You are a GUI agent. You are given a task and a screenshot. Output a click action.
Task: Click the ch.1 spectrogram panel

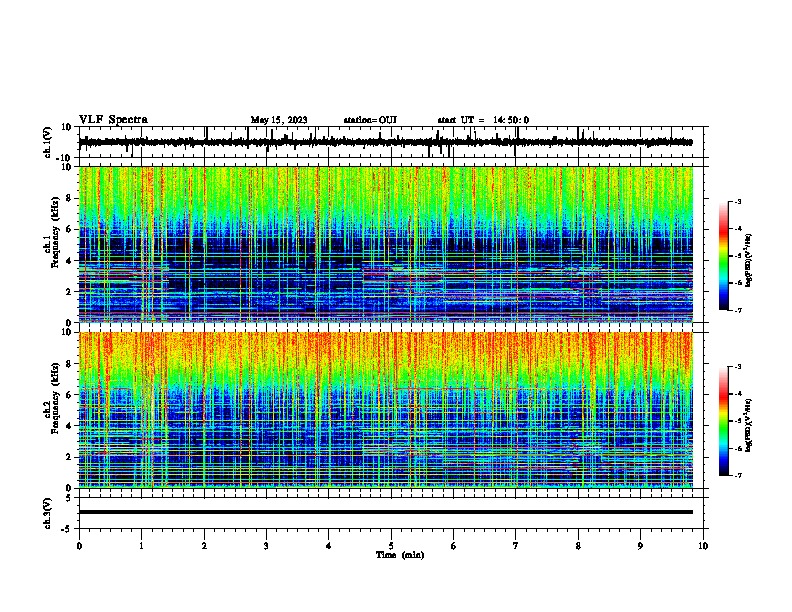point(385,244)
